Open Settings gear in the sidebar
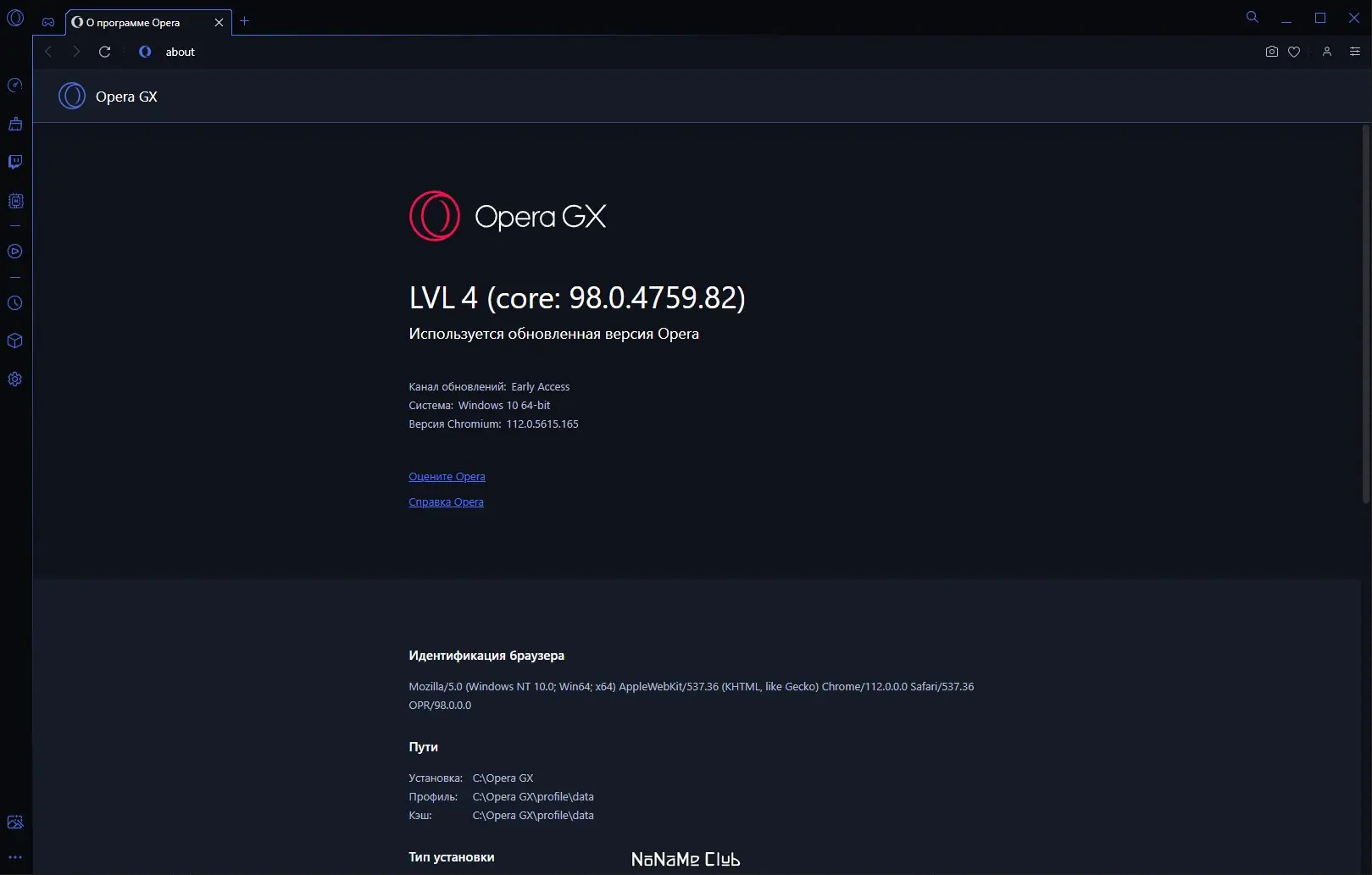Screen dimensions: 1372x875 coord(15,379)
